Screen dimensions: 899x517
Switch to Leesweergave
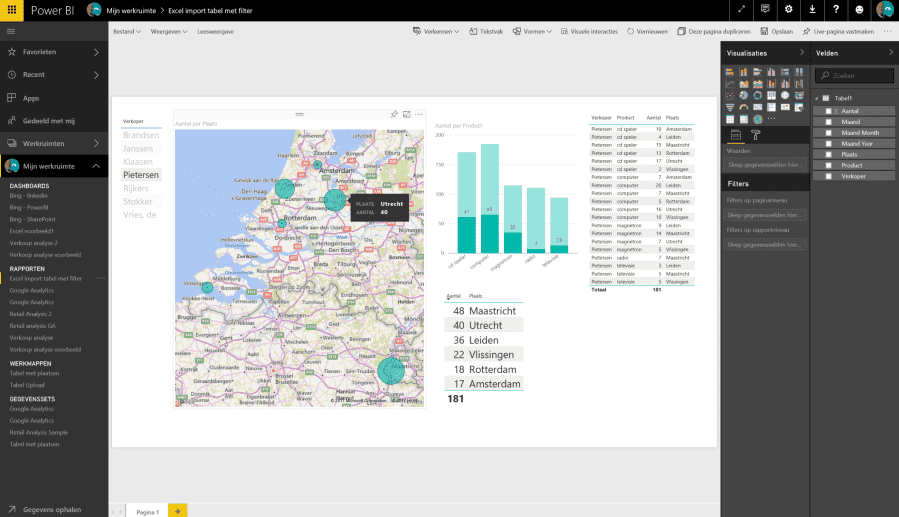(x=216, y=32)
